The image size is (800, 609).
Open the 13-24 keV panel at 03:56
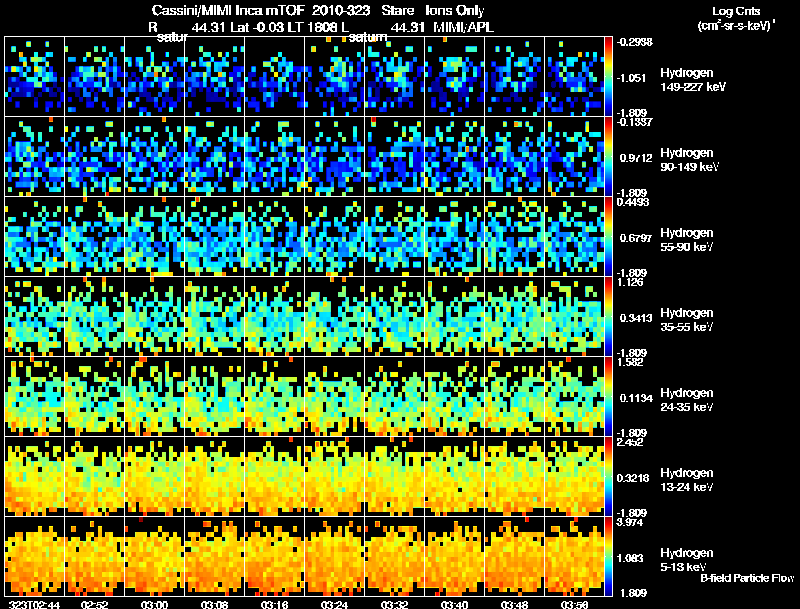[574, 477]
